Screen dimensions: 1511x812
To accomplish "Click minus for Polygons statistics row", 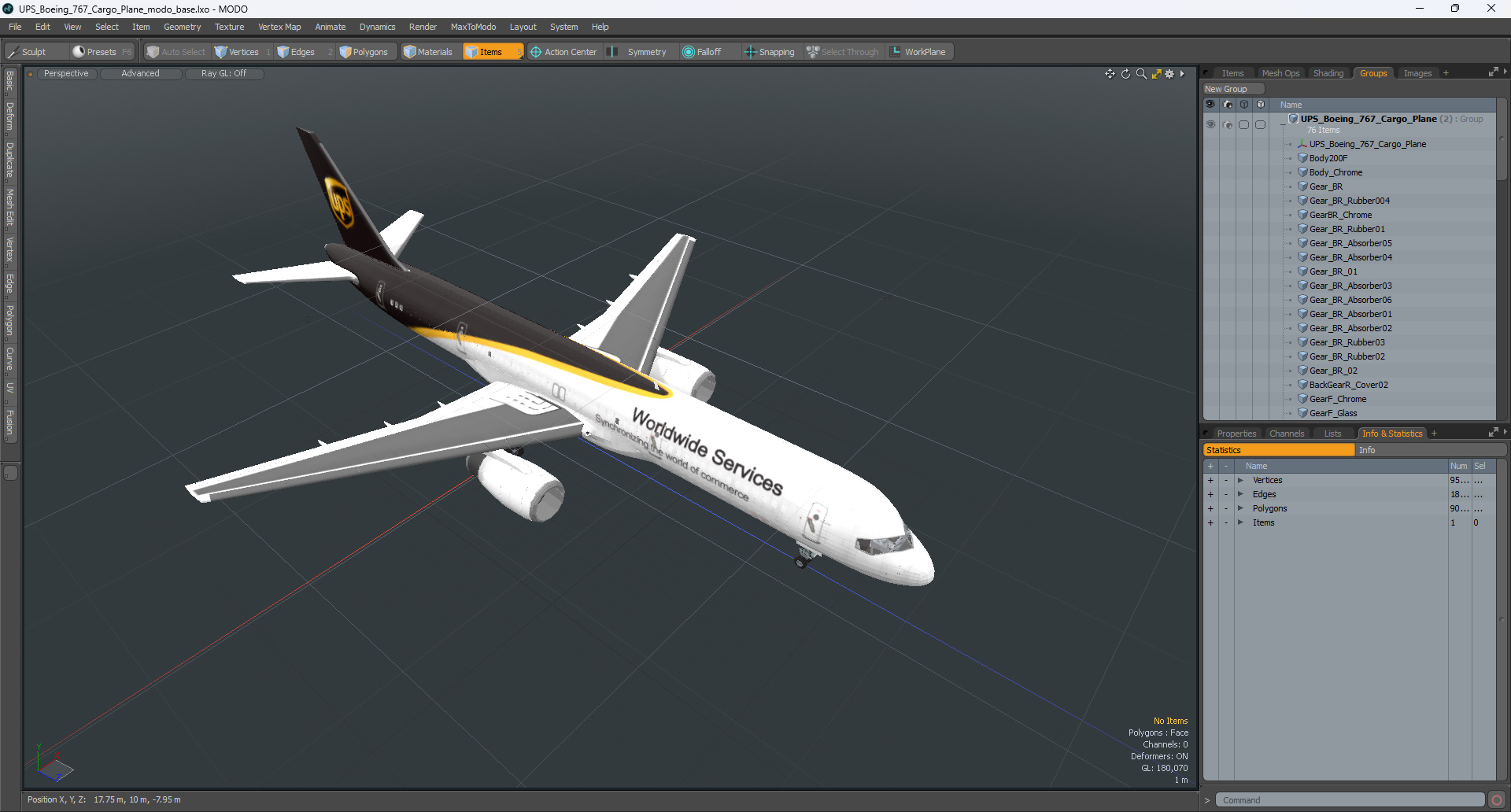I will (x=1226, y=508).
